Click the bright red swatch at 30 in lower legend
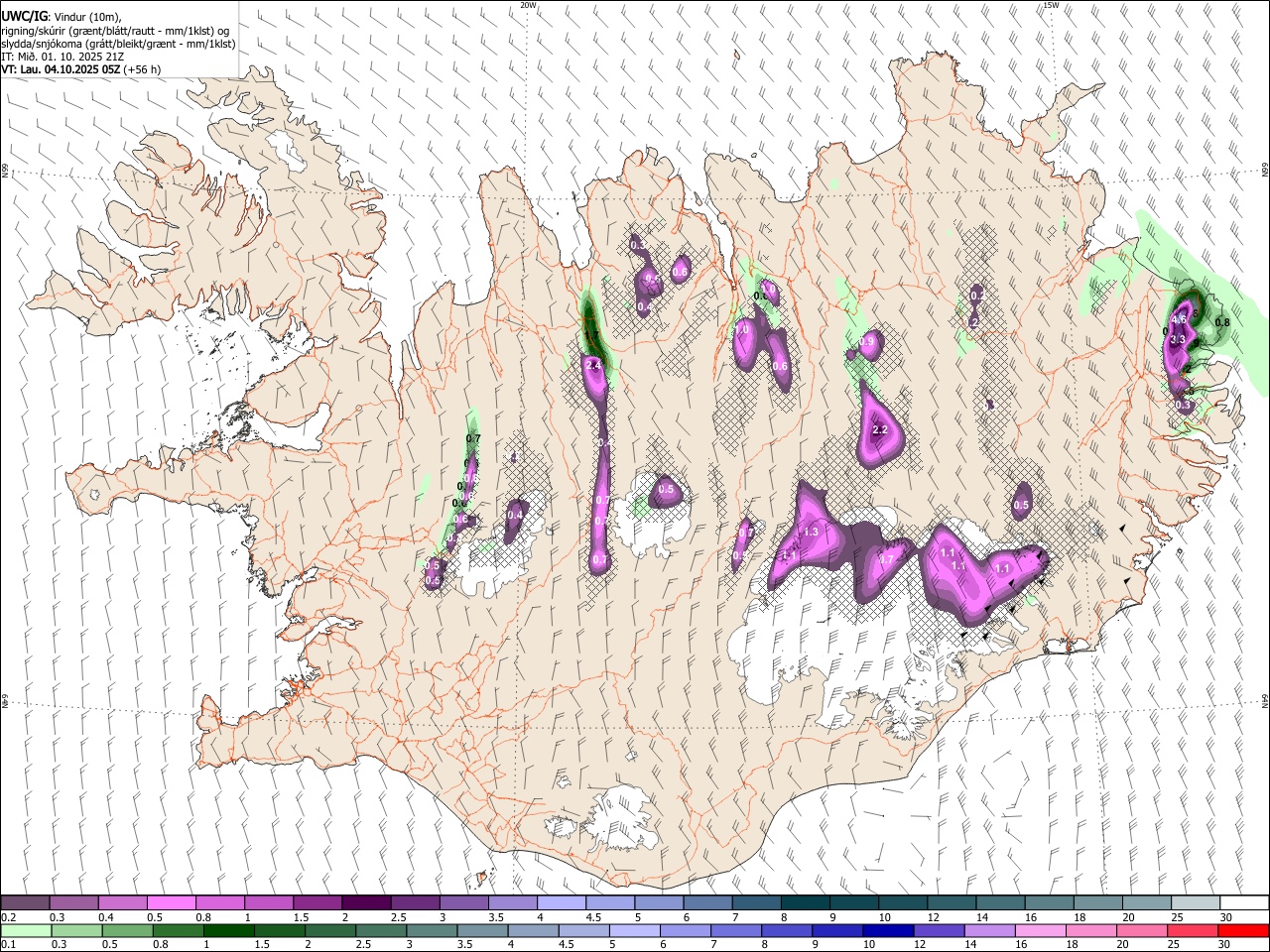 tap(1242, 930)
